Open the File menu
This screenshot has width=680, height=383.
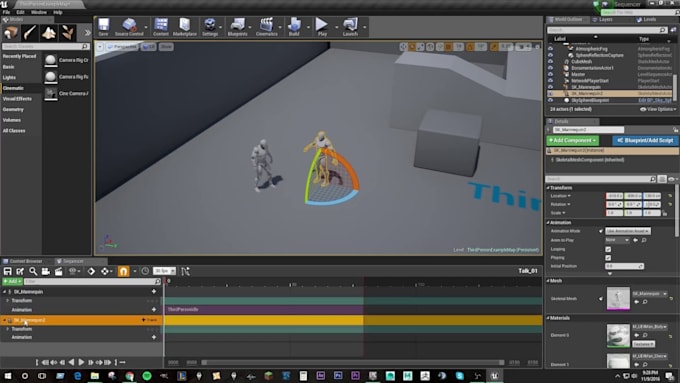7,12
